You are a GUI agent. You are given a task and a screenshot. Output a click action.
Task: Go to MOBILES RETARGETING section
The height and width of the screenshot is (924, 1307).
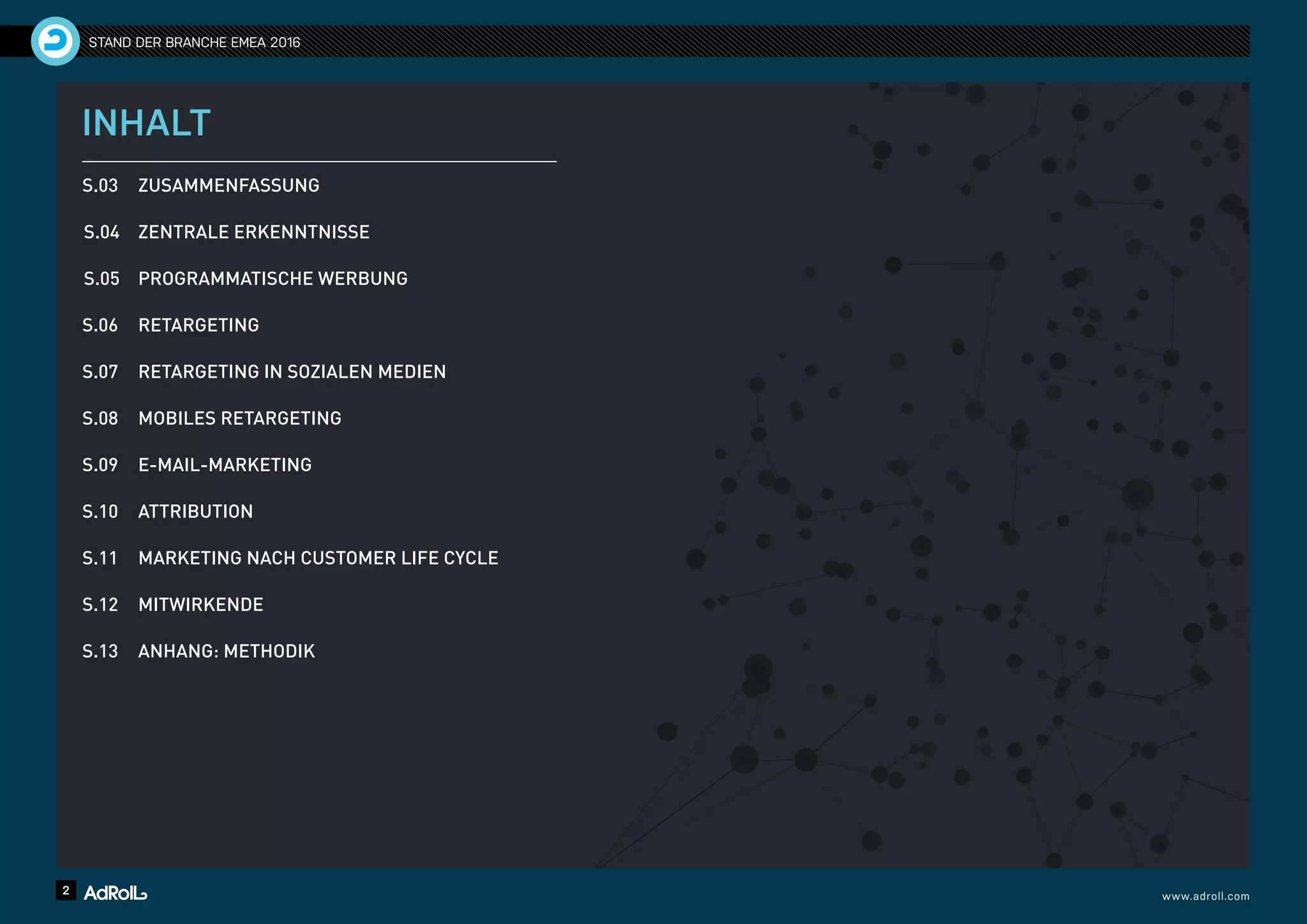point(239,419)
